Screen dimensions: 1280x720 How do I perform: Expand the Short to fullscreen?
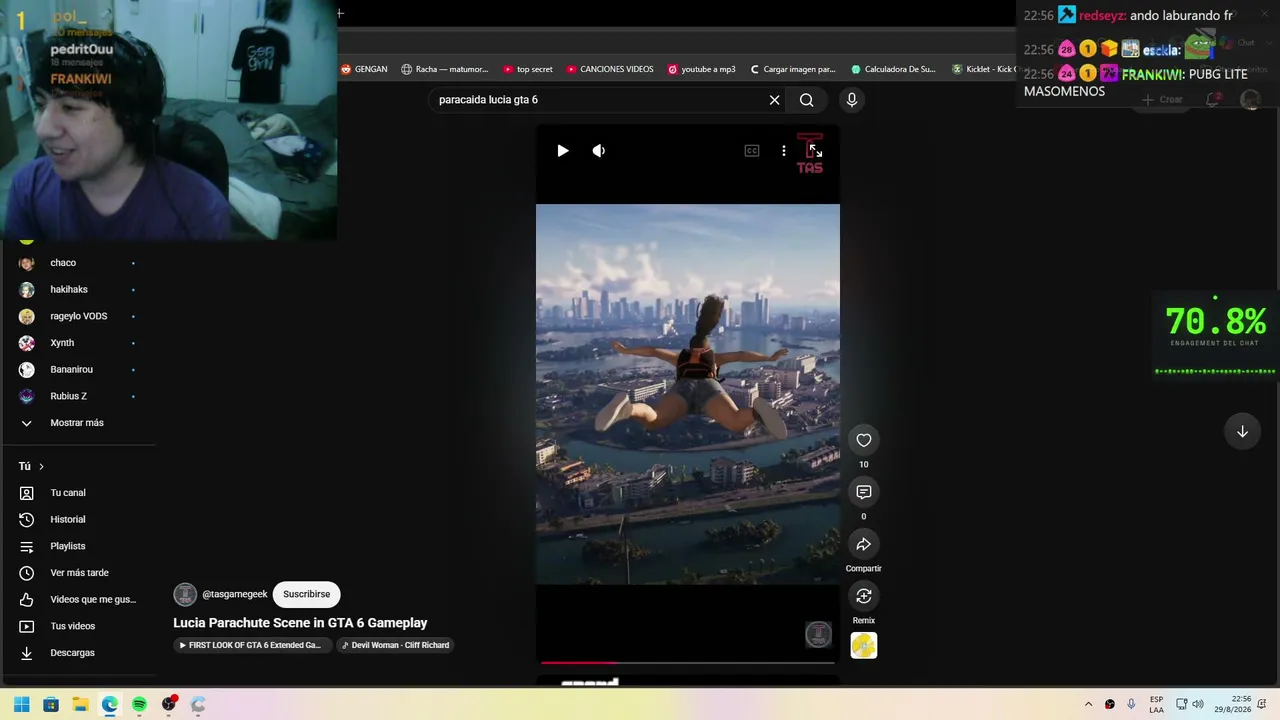pos(815,151)
